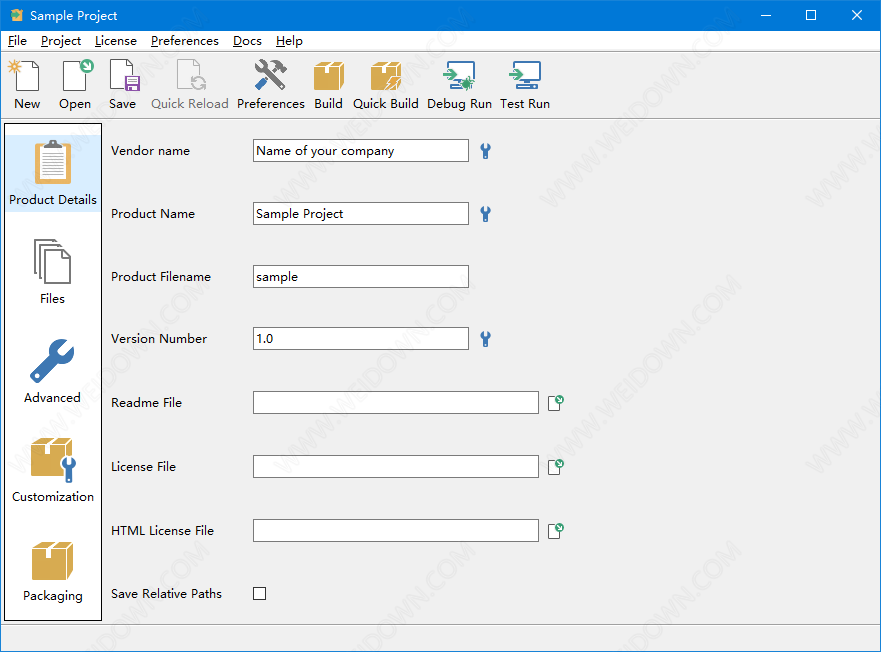Click into the Vendor name field
The height and width of the screenshot is (652, 881).
[361, 151]
